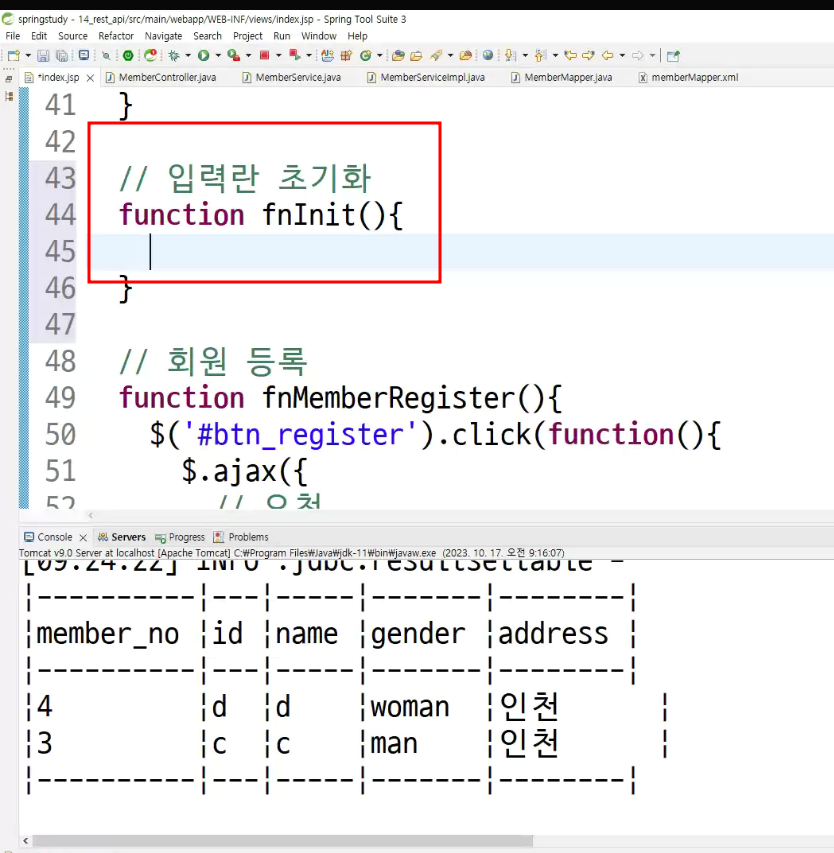
Task: Select the Servers view tab
Action: [122, 537]
